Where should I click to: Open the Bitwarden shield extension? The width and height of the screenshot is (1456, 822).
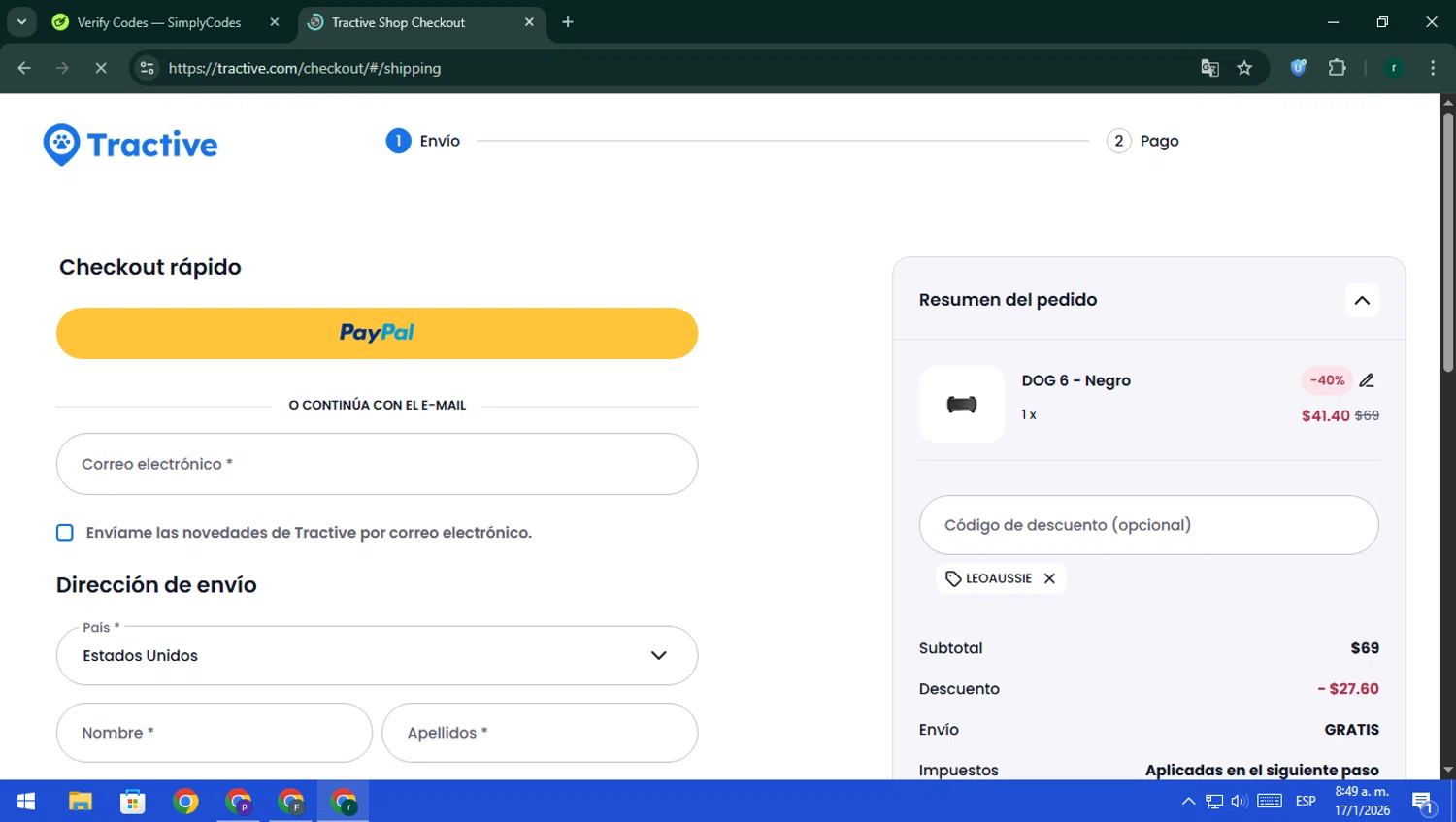click(x=1298, y=68)
